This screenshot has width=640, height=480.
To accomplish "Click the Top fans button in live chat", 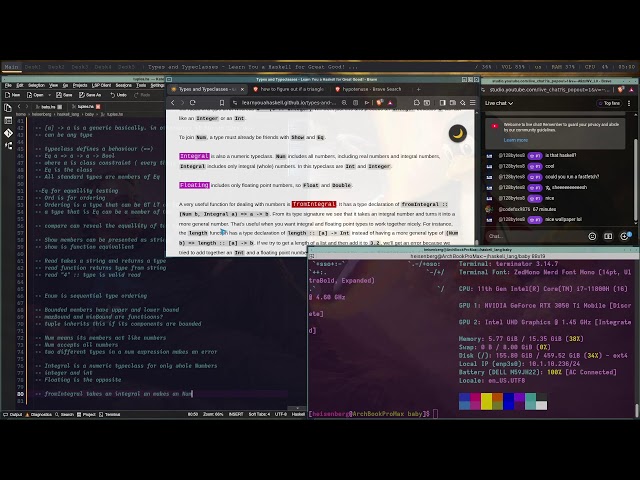I will pyautogui.click(x=609, y=103).
